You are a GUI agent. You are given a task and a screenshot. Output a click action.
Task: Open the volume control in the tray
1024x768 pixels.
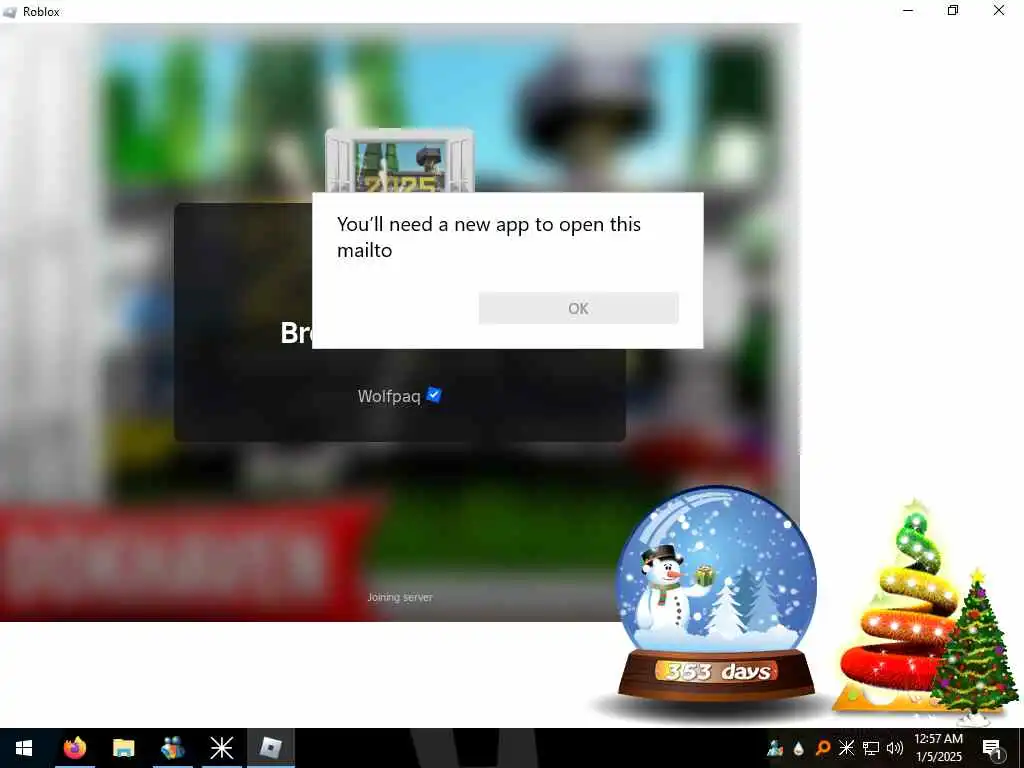coord(895,748)
